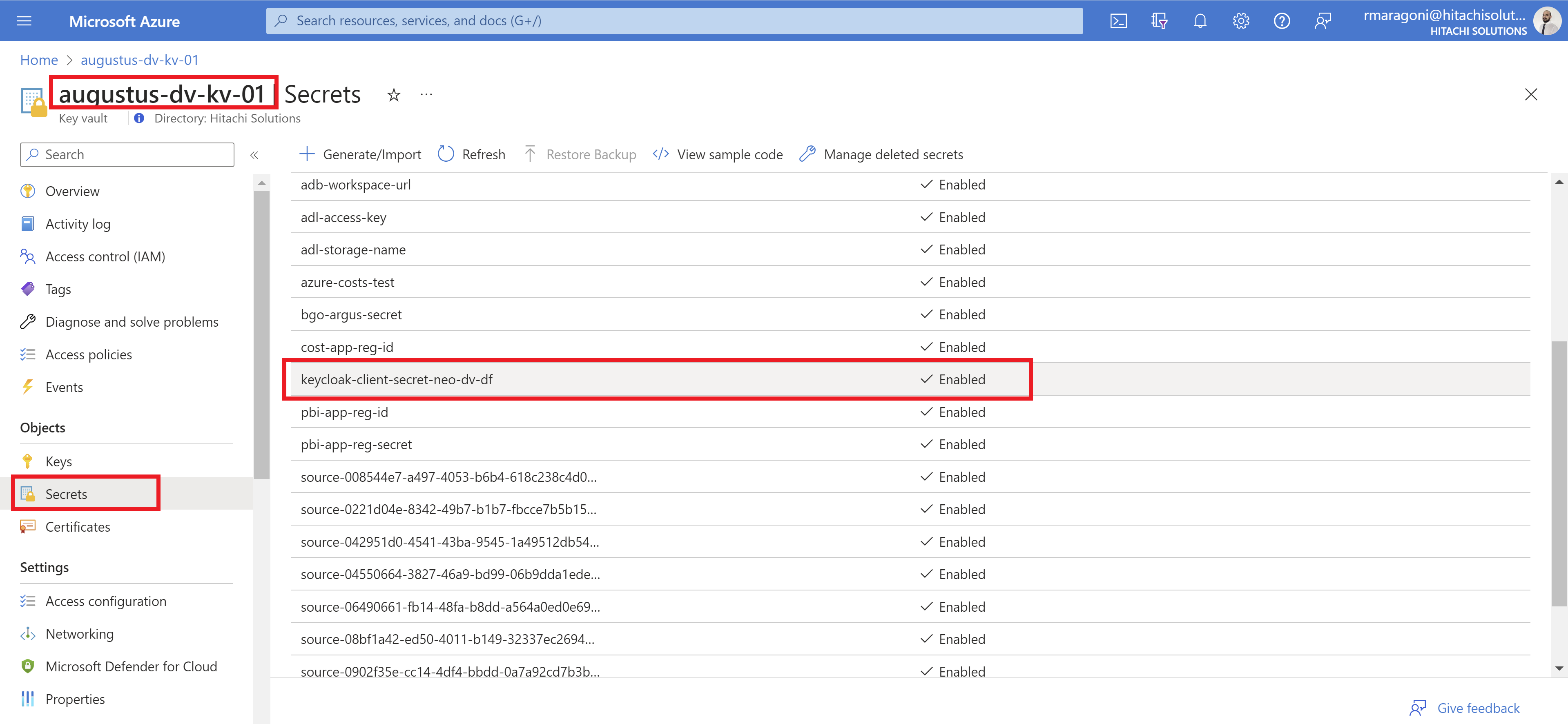Open the more options ellipsis next to Secrets
The height and width of the screenshot is (724, 1568).
[427, 94]
